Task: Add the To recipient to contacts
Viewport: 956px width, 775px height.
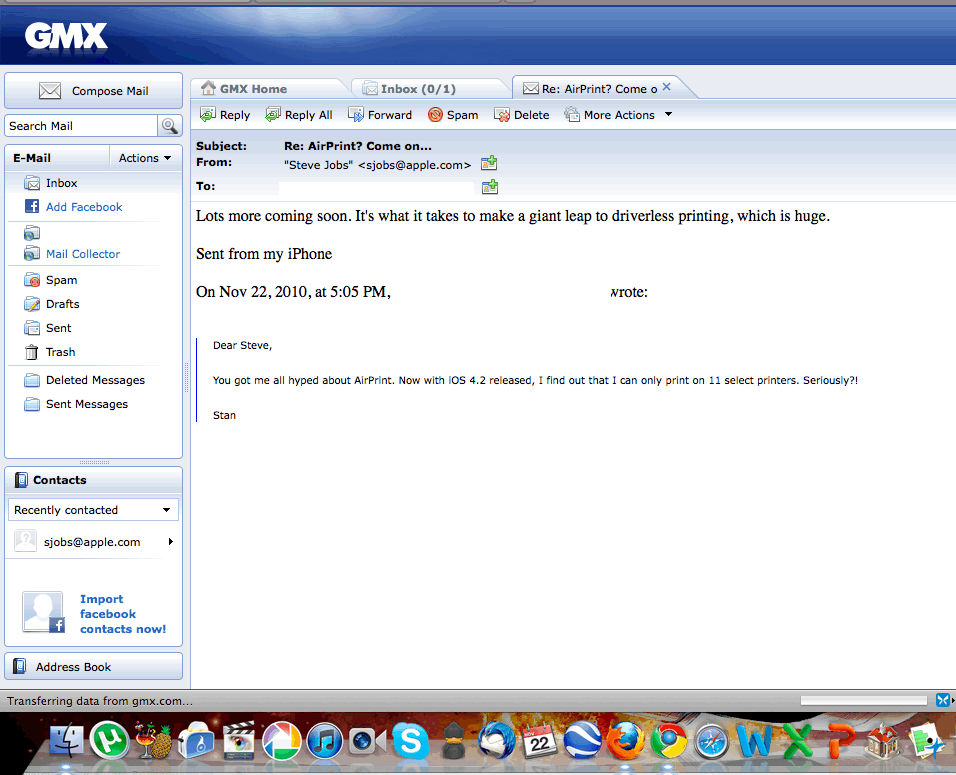Action: (490, 187)
